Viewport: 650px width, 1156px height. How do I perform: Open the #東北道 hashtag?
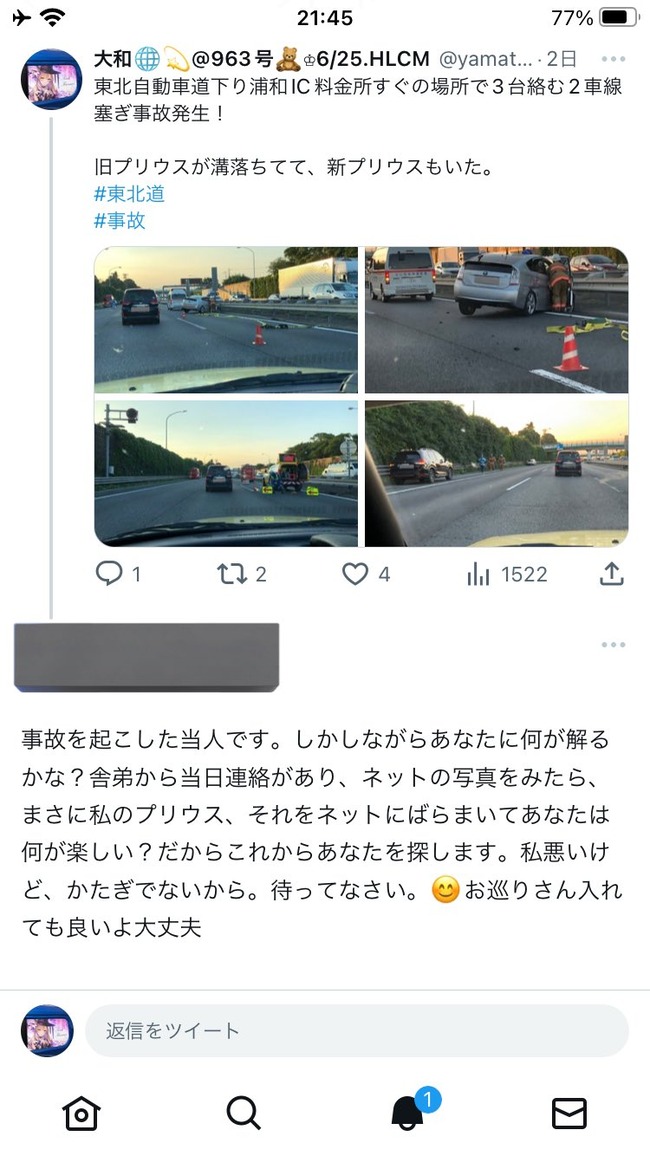129,194
